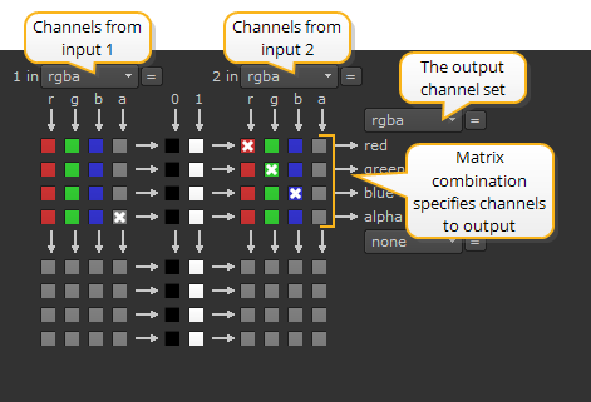Click the equals button beside 2 in dropdown
This screenshot has width=591, height=402.
[x=351, y=77]
